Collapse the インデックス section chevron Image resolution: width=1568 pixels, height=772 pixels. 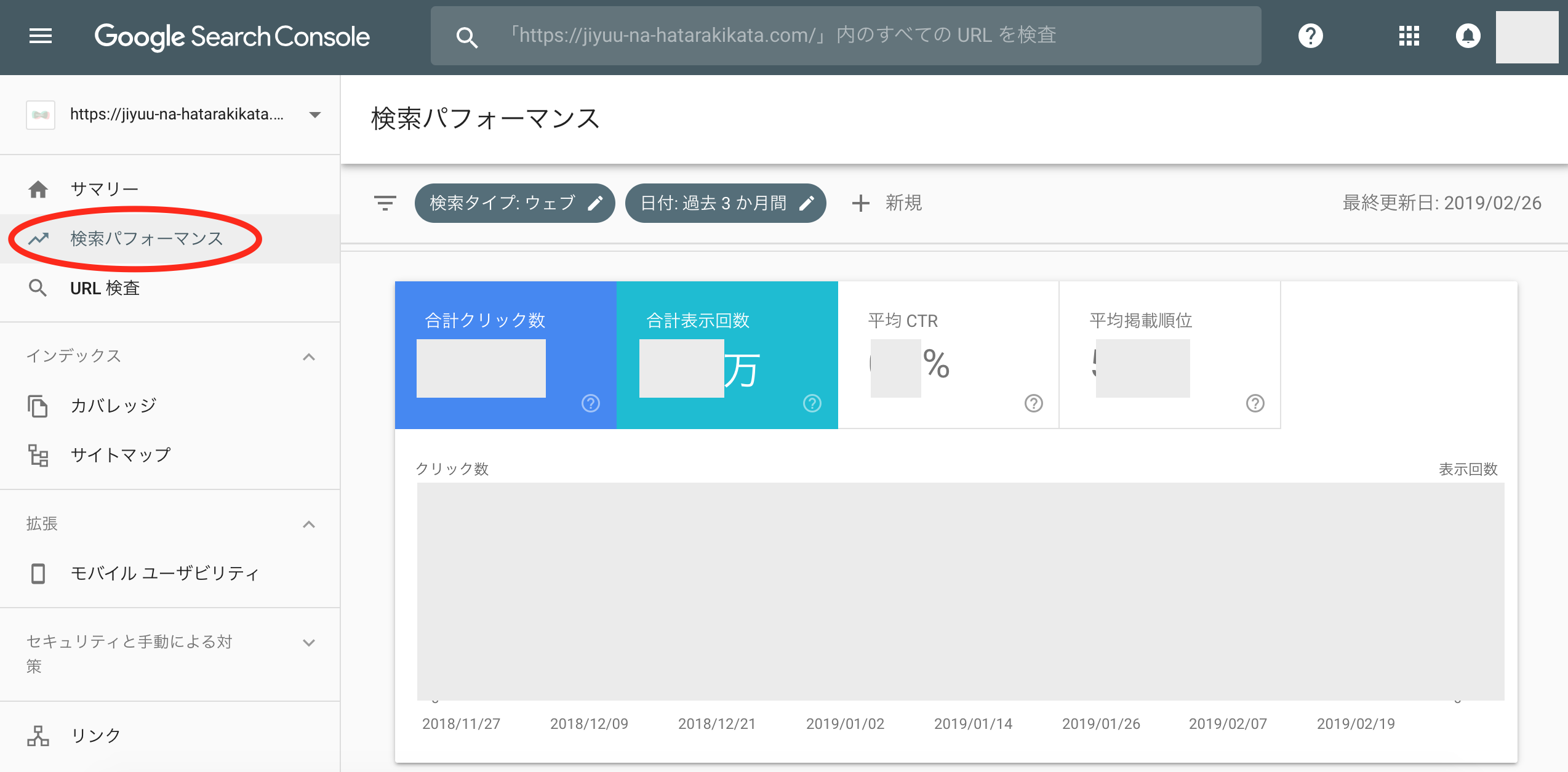(309, 357)
